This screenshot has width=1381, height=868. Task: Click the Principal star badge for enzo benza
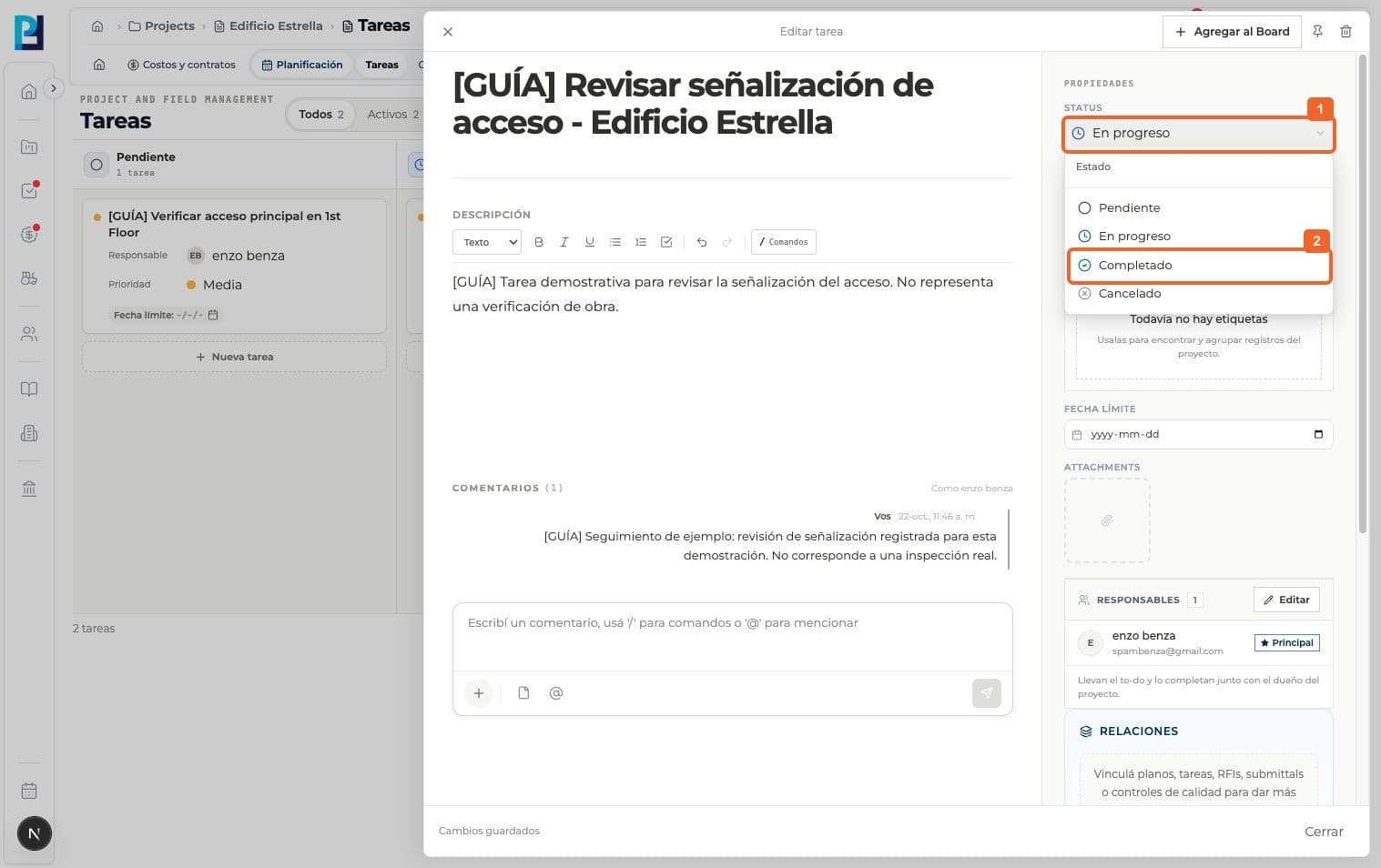click(1286, 642)
